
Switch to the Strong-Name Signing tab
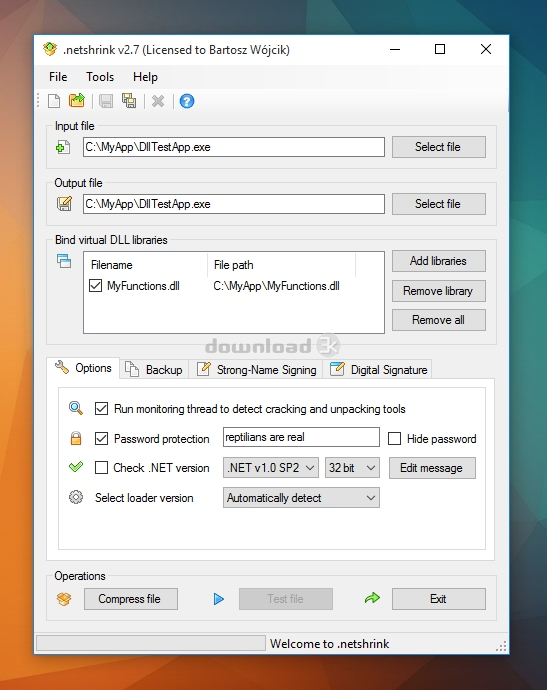[x=257, y=370]
